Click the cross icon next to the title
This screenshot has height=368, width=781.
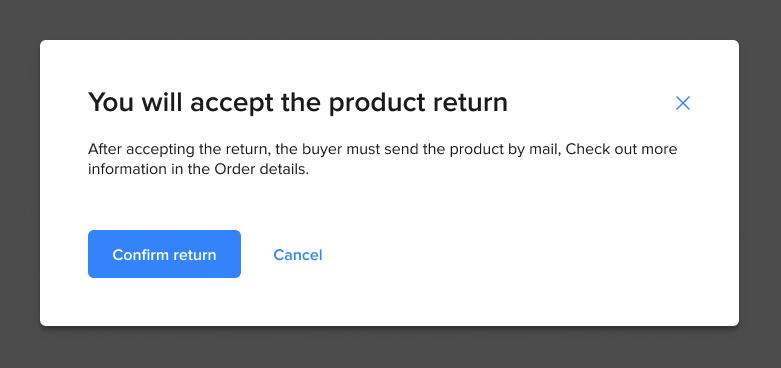[682, 103]
